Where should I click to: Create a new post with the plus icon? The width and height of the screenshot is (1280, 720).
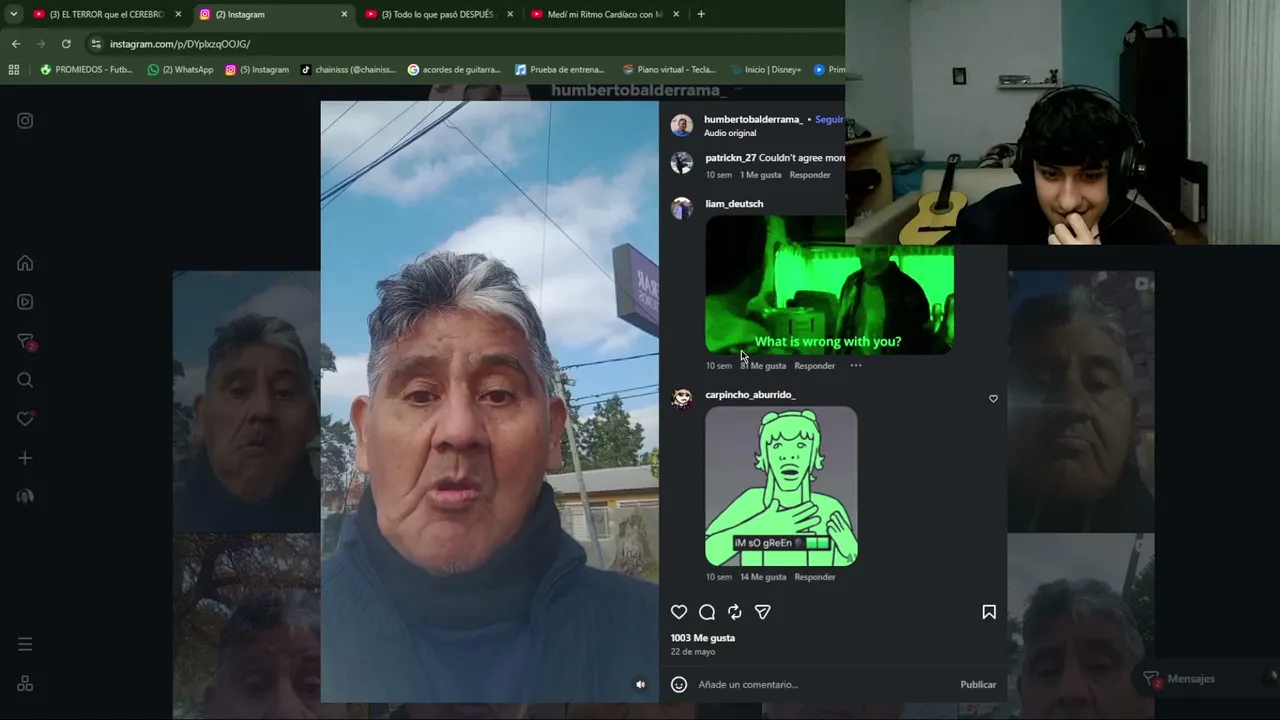[25, 458]
